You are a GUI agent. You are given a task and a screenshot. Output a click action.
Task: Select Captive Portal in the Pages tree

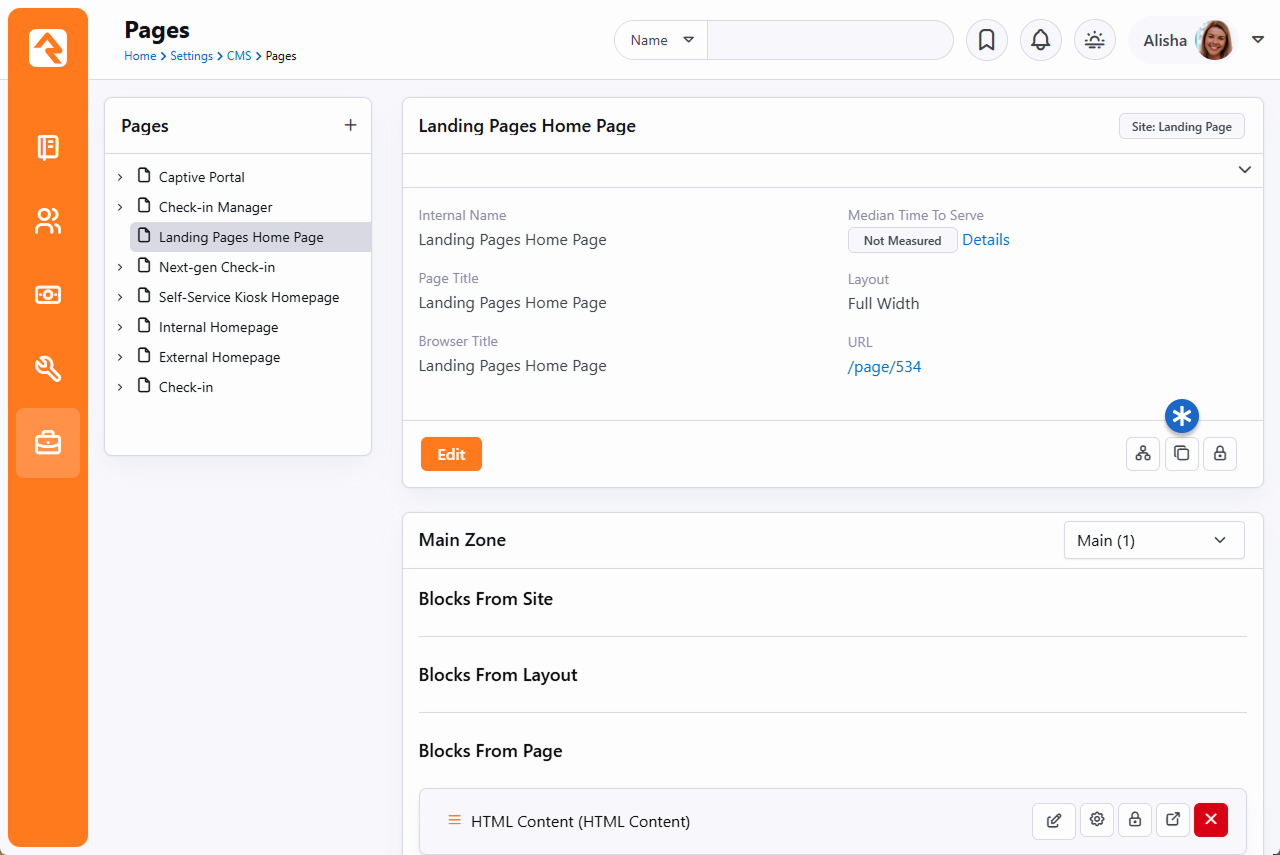click(x=202, y=177)
